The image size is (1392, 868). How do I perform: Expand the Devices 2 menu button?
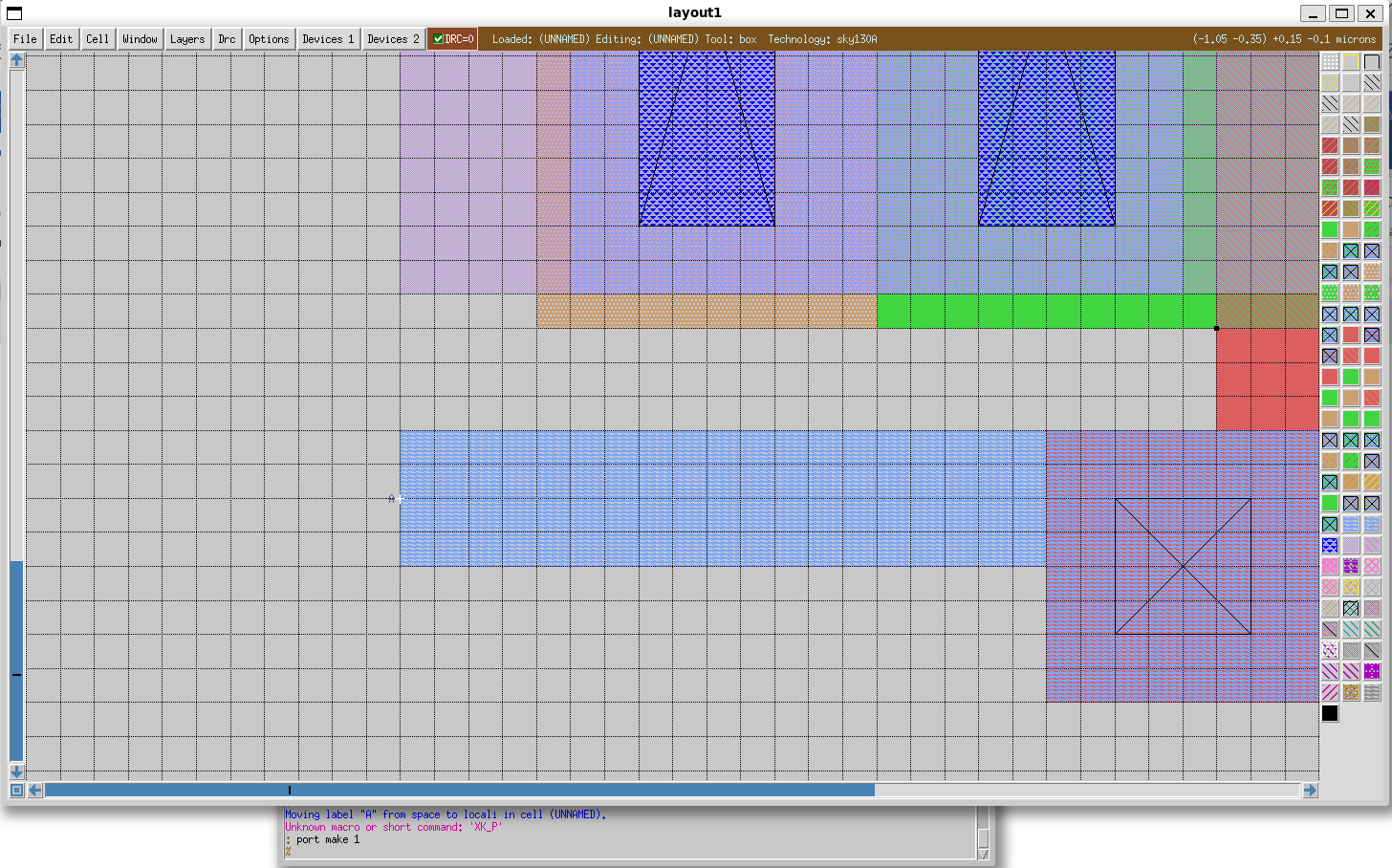pyautogui.click(x=393, y=39)
